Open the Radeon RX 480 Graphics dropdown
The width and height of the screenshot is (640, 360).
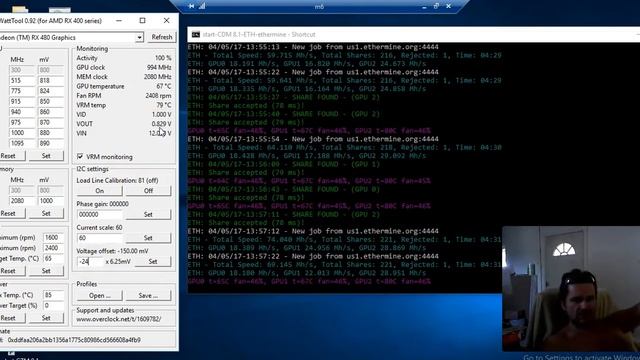[x=139, y=38]
